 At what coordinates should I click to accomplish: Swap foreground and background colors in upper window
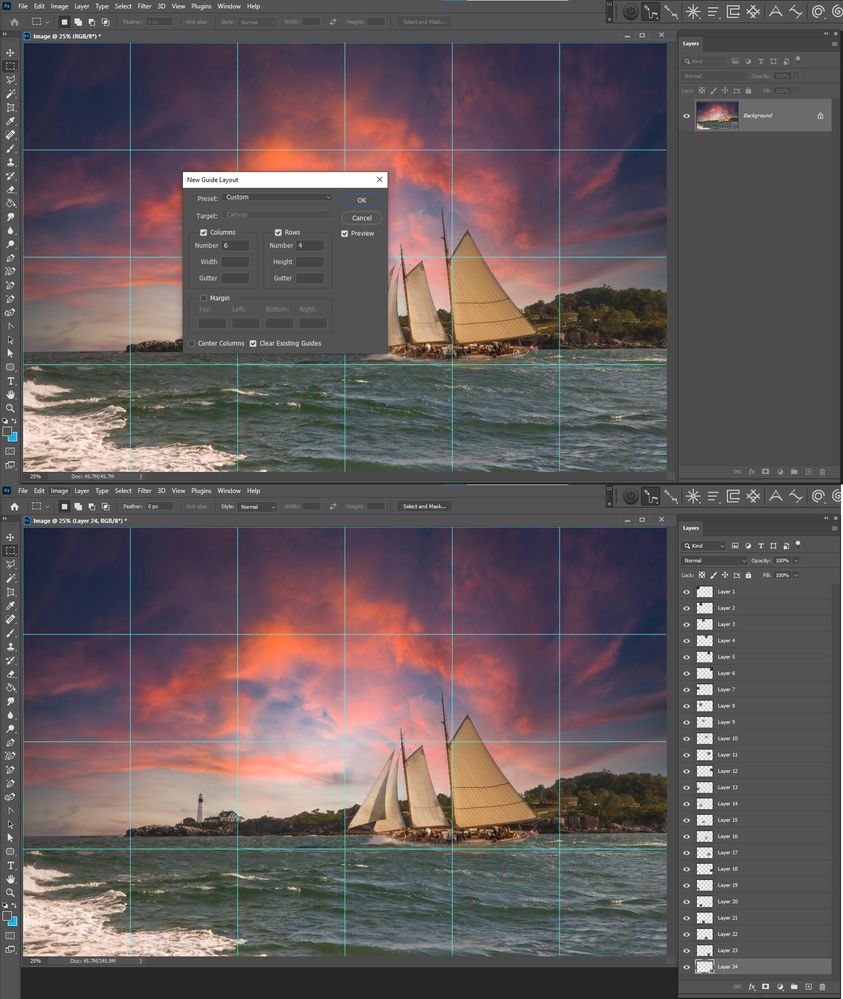[15, 421]
